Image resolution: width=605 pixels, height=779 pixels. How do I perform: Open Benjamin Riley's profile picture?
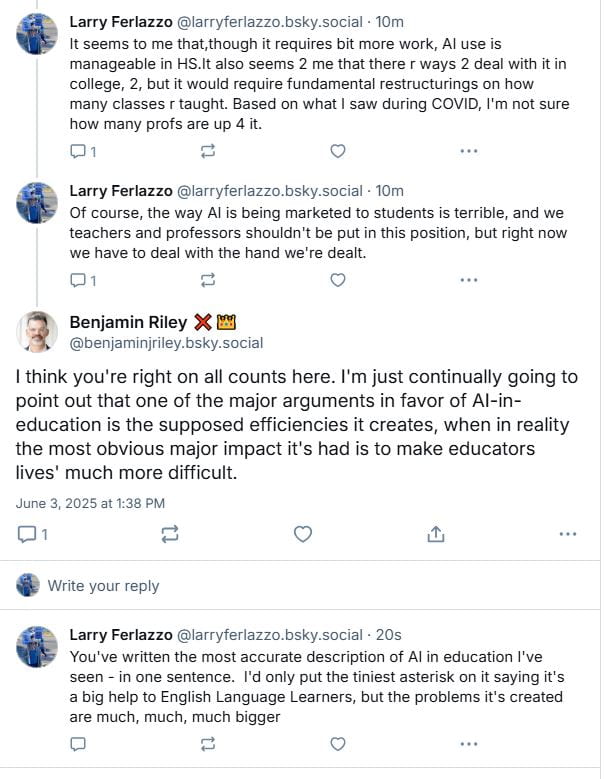[37, 331]
